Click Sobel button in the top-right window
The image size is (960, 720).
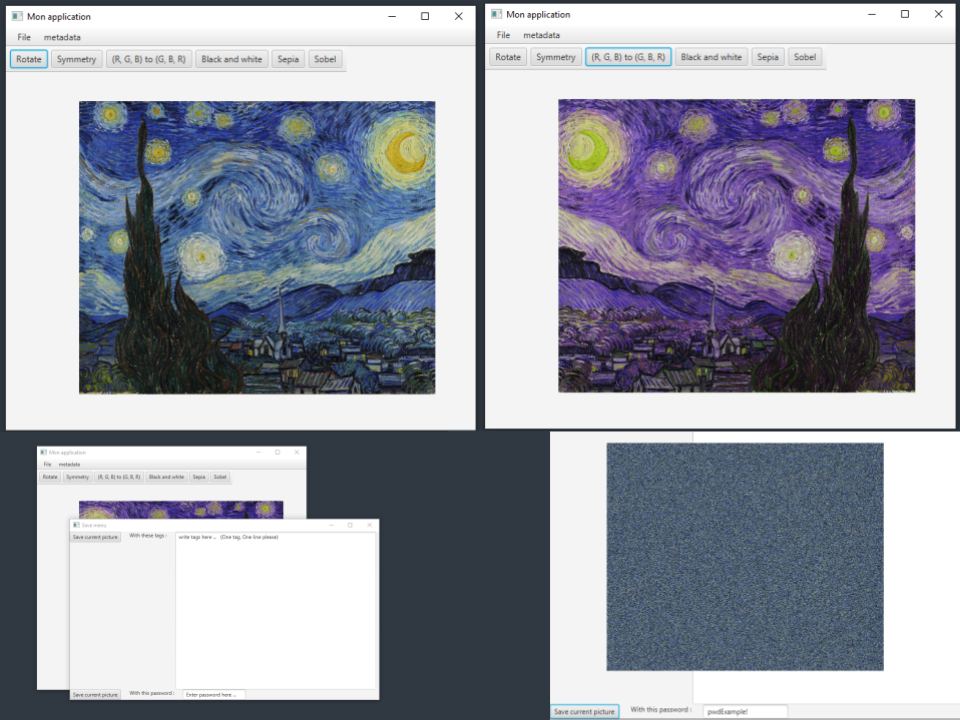805,57
